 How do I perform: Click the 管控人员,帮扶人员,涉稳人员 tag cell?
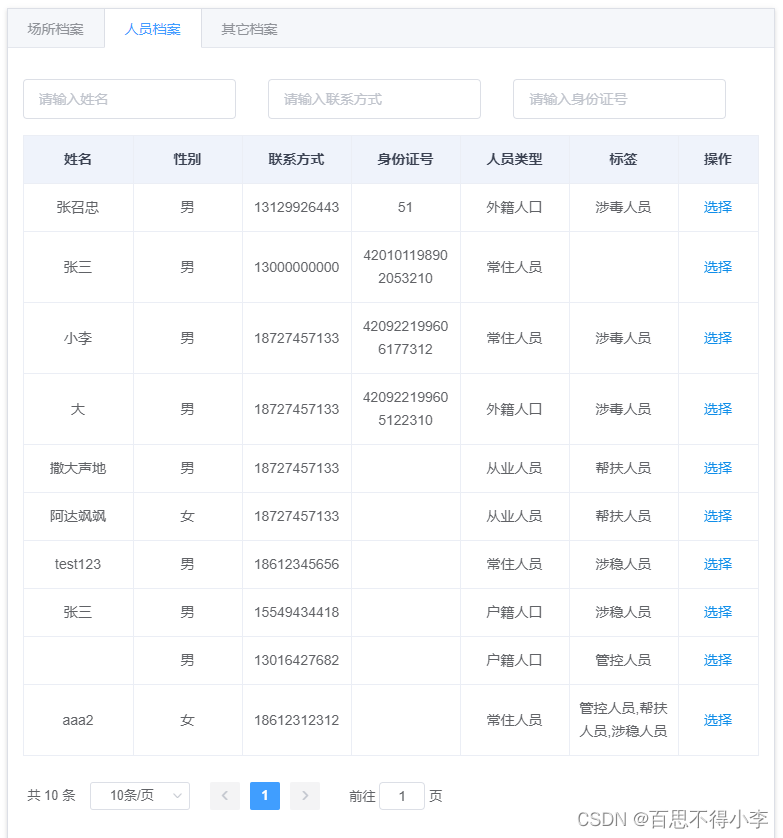624,720
